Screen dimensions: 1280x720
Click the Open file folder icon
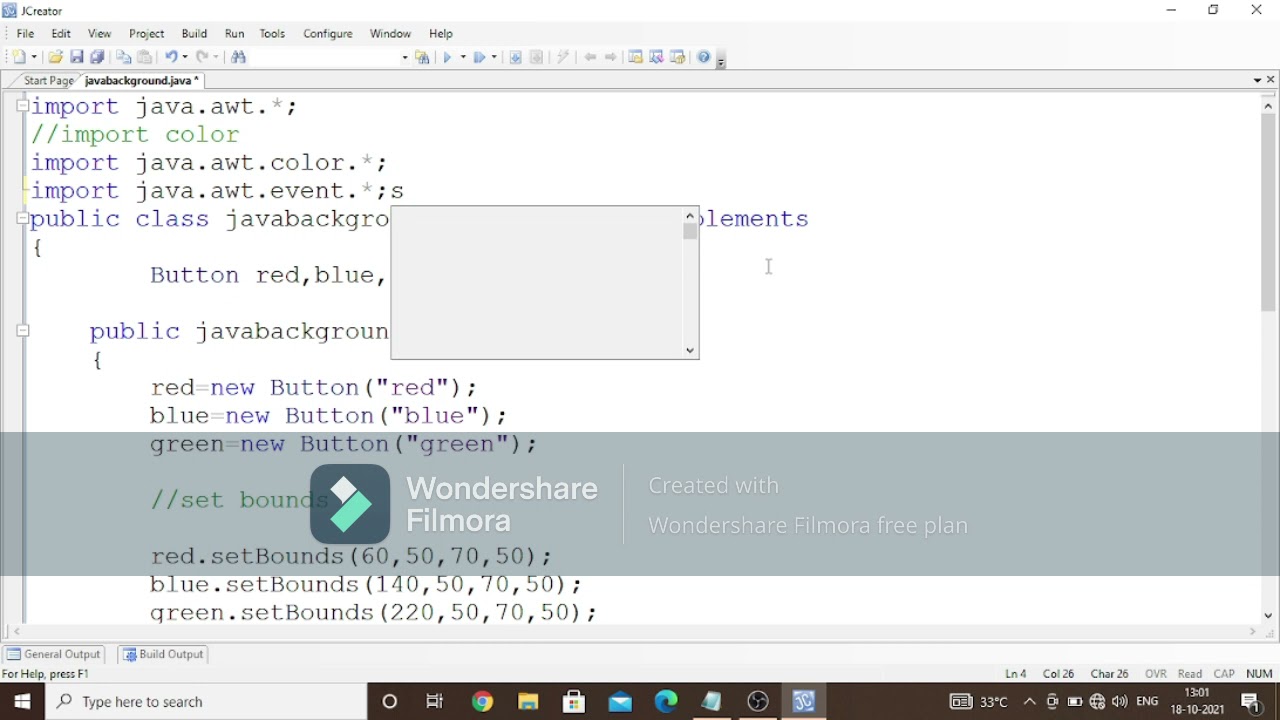coord(56,57)
